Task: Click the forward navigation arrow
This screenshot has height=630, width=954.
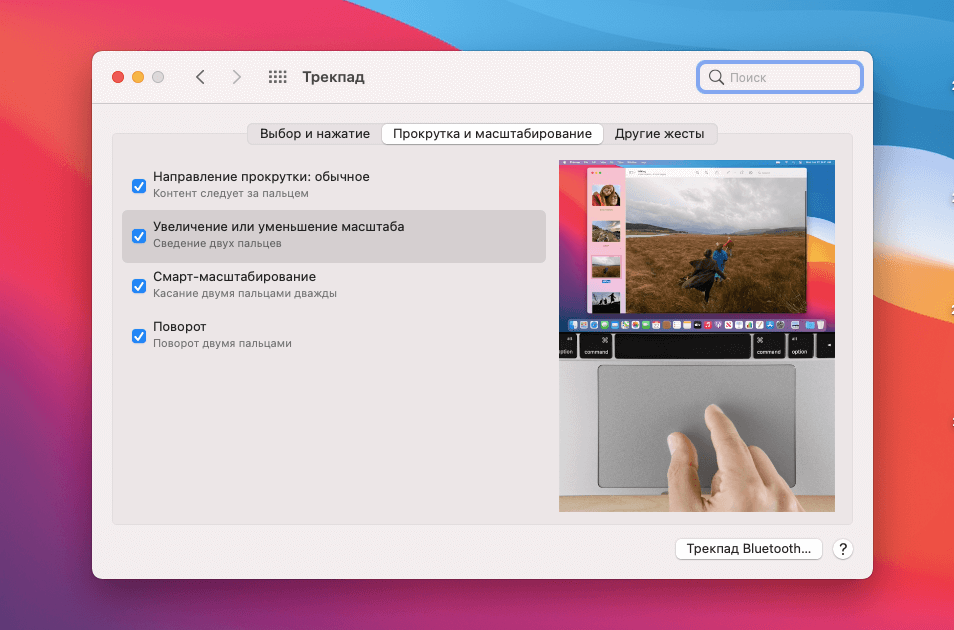Action: point(236,76)
